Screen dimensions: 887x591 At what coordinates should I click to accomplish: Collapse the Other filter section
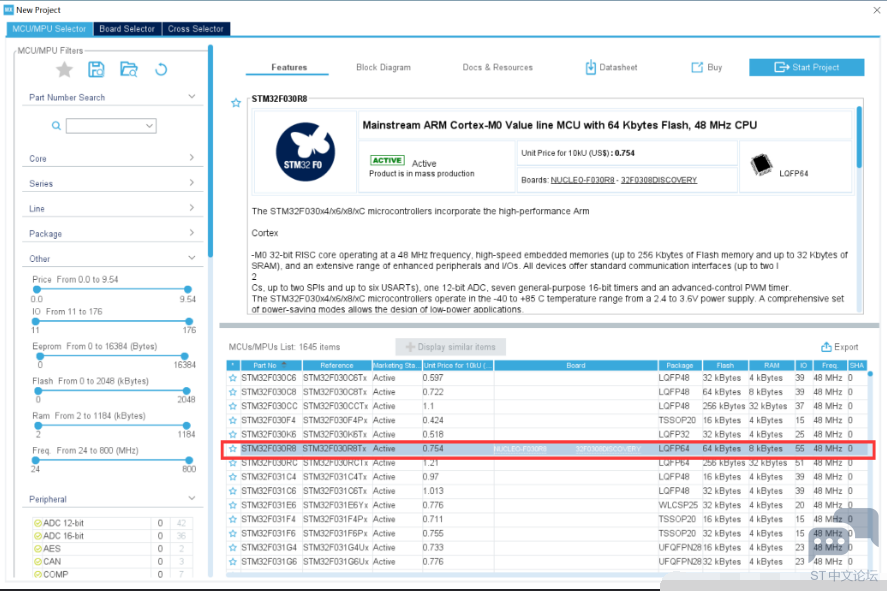(x=192, y=258)
